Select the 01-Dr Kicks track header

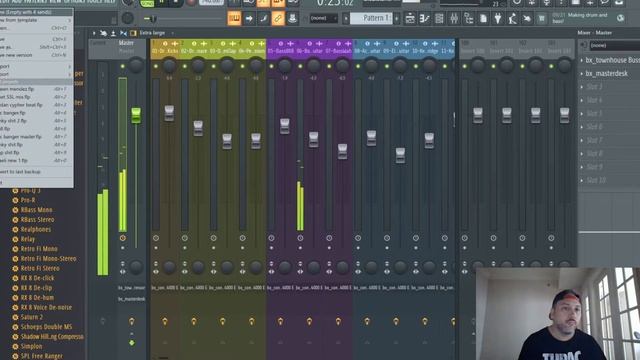point(165,49)
